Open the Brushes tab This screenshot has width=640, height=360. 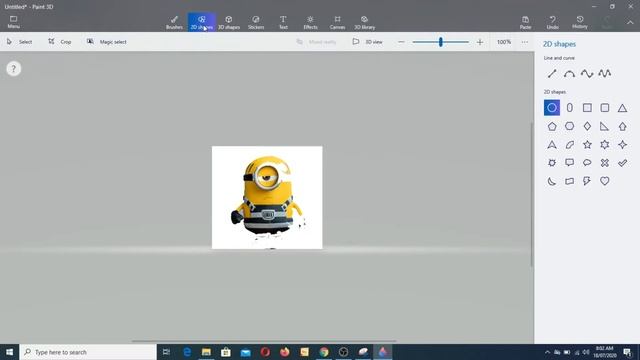point(174,22)
